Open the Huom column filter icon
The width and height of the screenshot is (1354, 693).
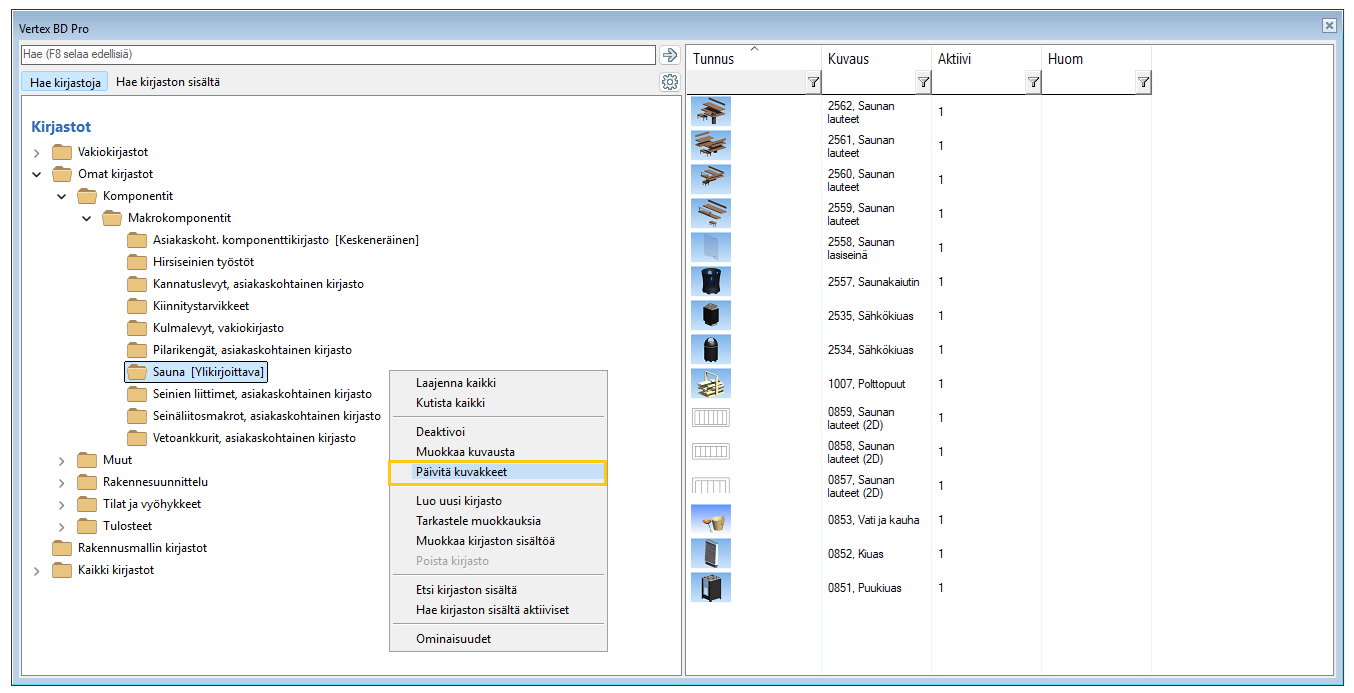point(1143,83)
